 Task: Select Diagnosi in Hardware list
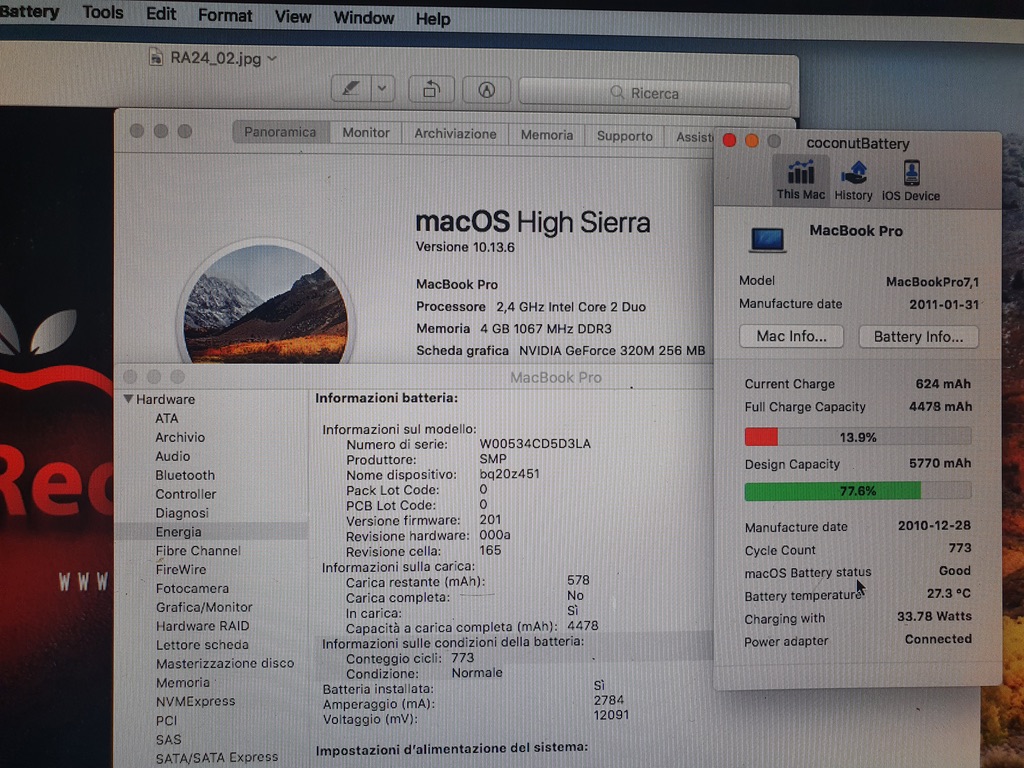click(x=182, y=513)
